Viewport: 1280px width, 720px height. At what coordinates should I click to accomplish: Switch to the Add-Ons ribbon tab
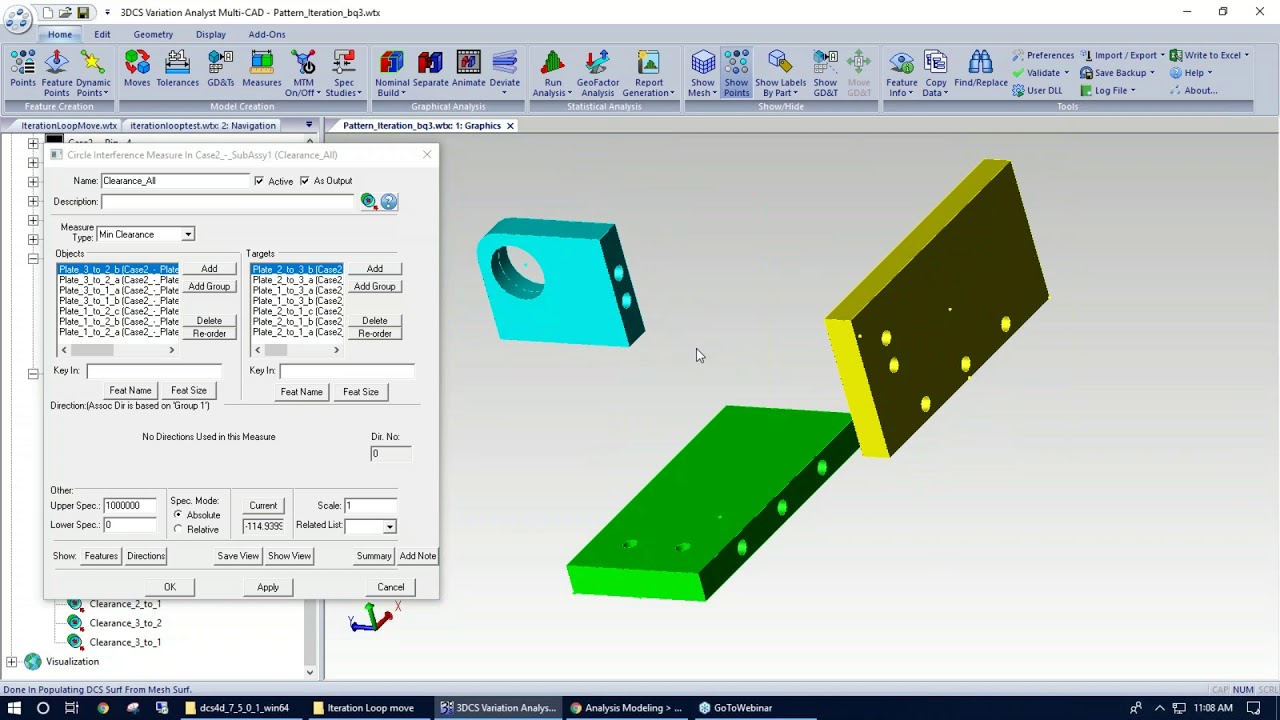pos(267,34)
